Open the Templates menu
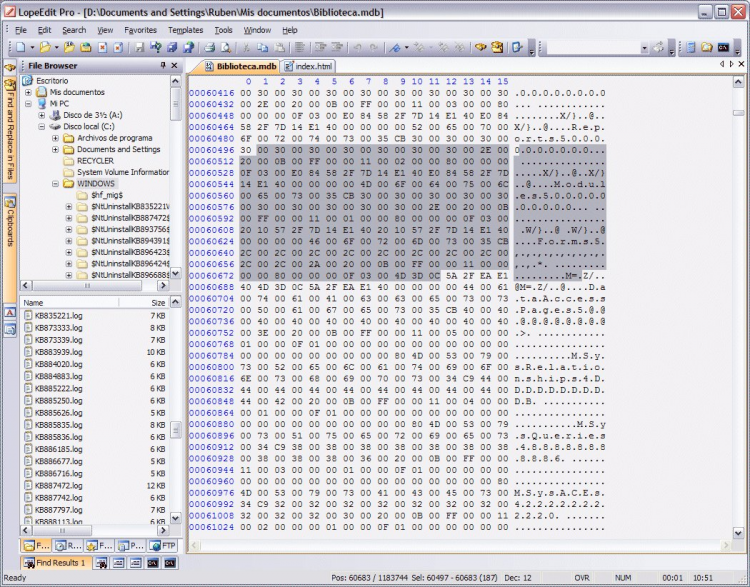Screen dimensions: 750x587 click(x=185, y=30)
